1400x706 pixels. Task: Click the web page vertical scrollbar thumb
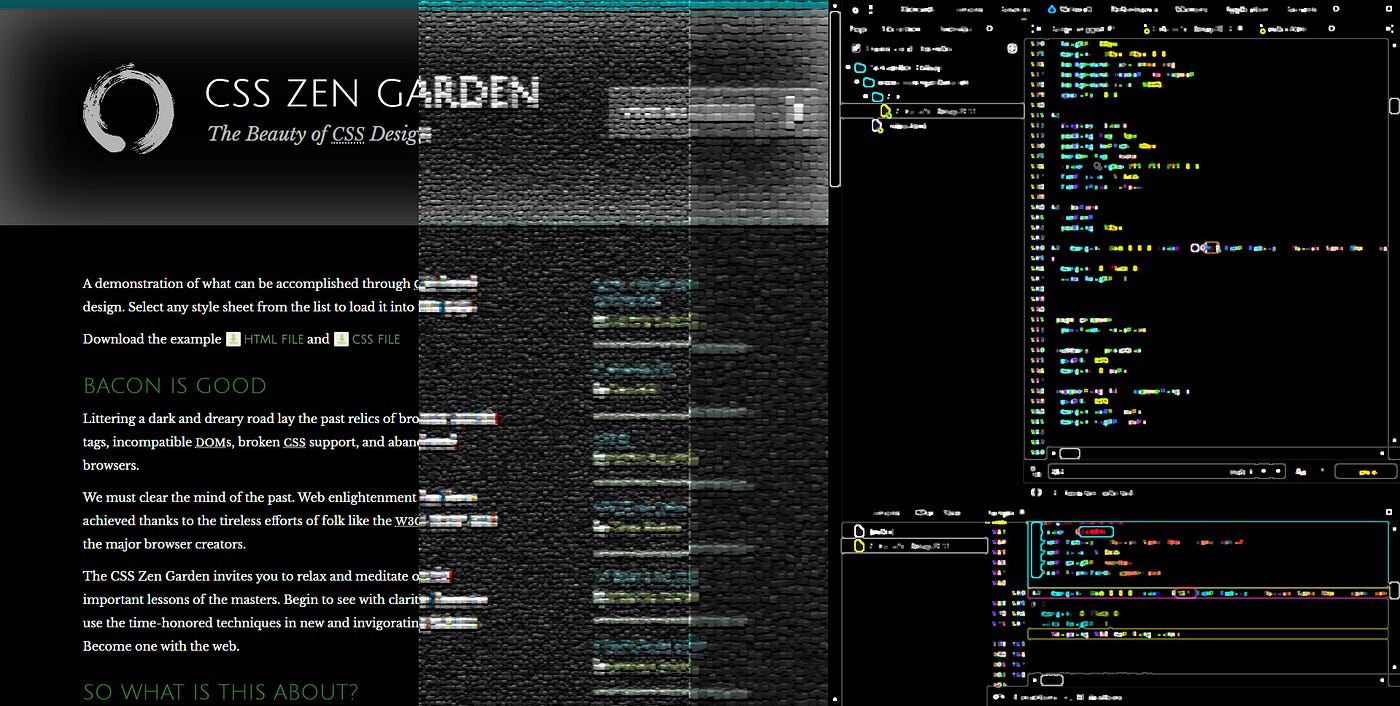835,98
